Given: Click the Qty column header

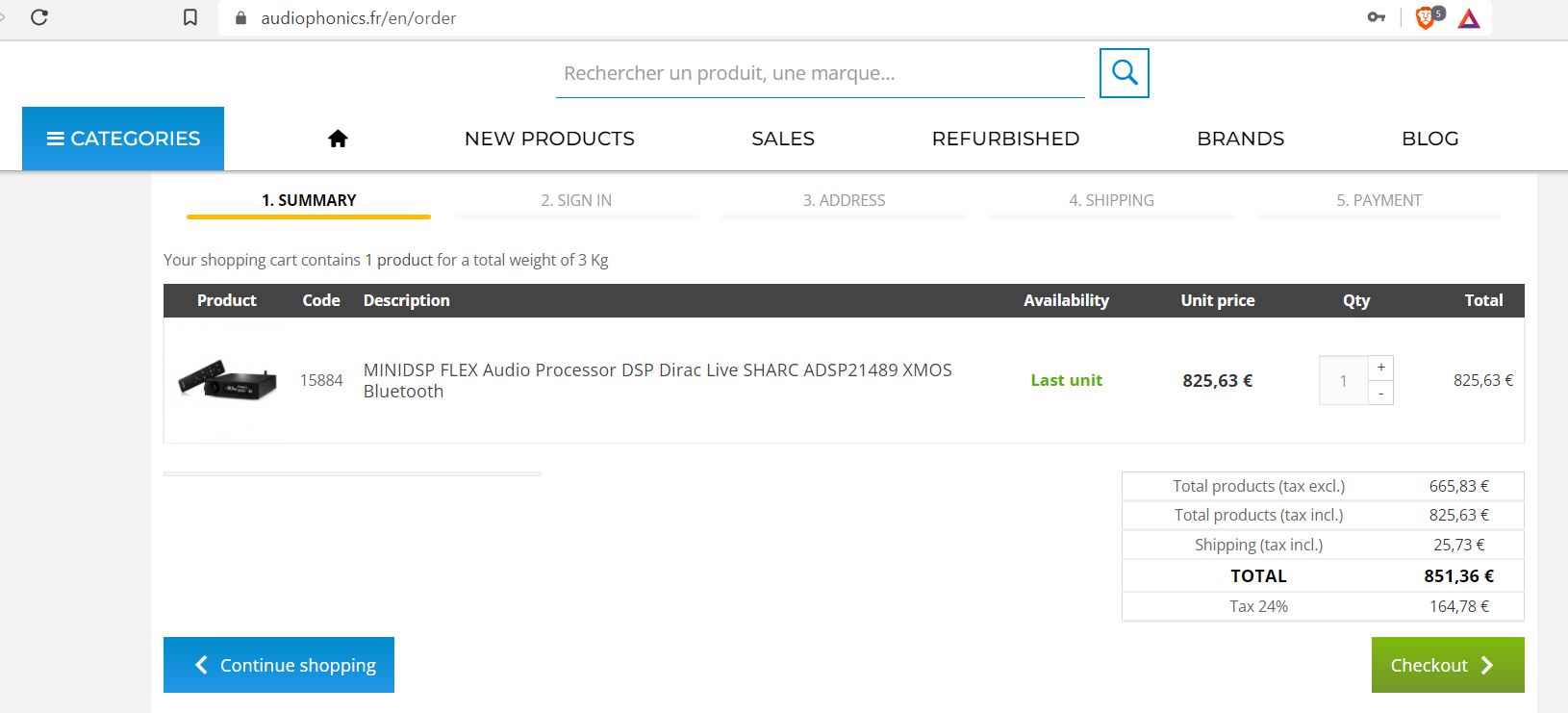Looking at the screenshot, I should pyautogui.click(x=1356, y=300).
